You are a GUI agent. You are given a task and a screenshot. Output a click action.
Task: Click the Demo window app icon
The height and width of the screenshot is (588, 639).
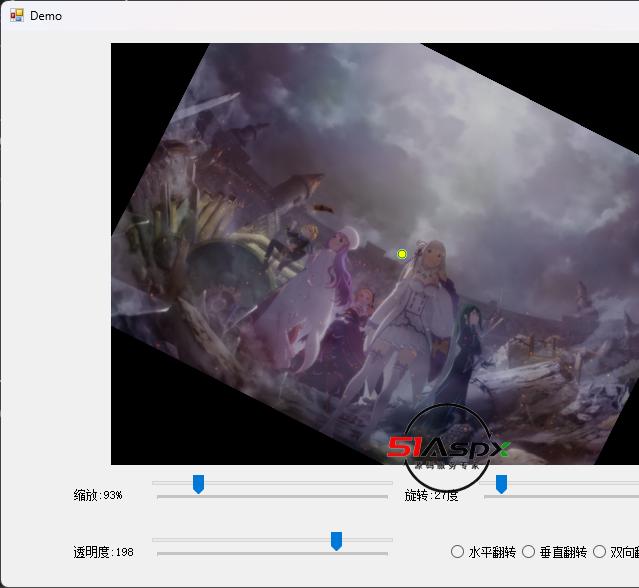pyautogui.click(x=17, y=15)
